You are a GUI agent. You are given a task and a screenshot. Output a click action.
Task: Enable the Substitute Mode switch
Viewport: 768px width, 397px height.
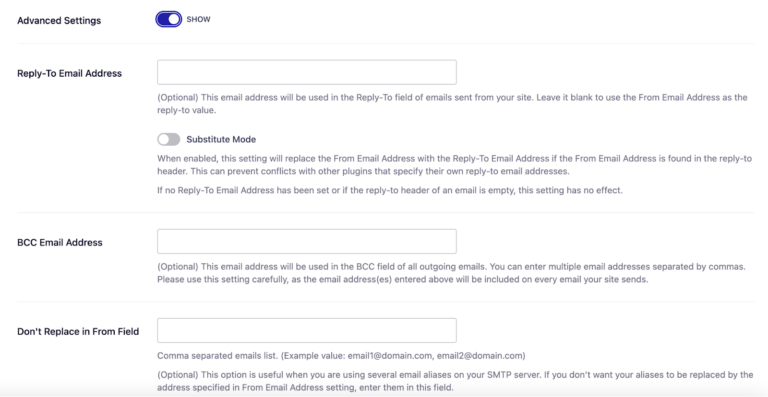pos(168,140)
